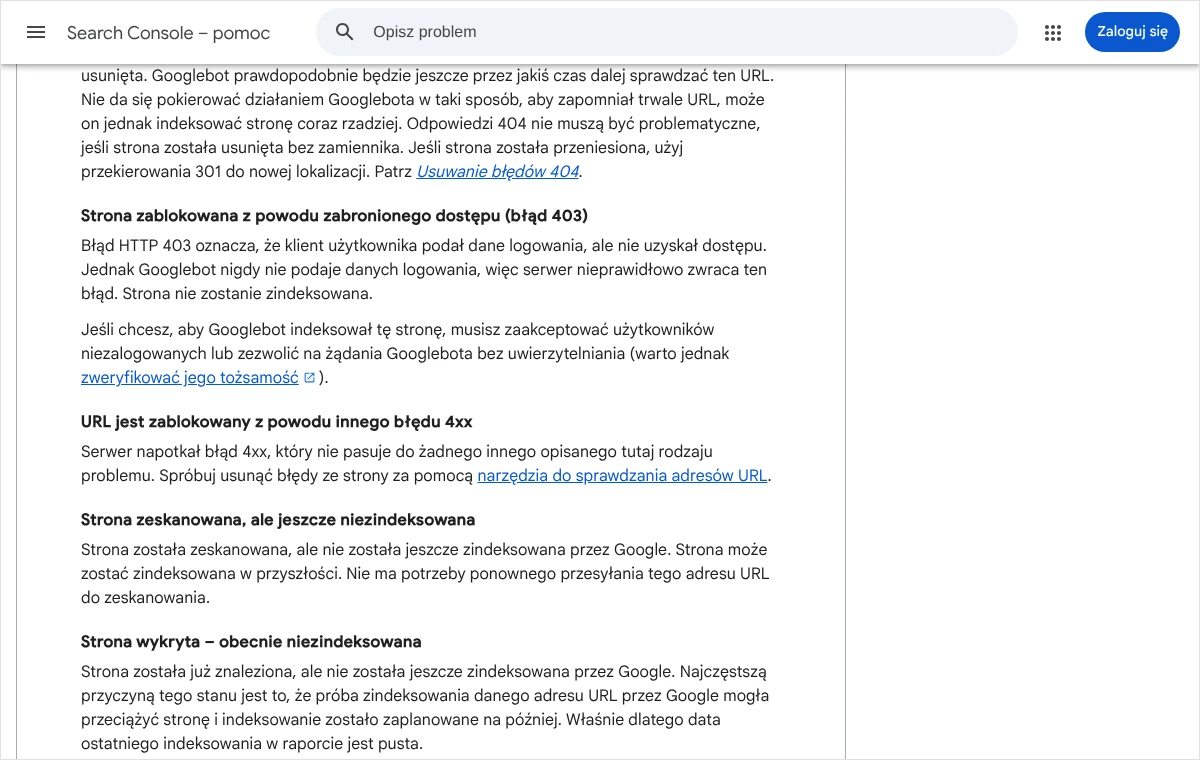The height and width of the screenshot is (760, 1200).
Task: Open the hamburger main menu
Action: point(36,32)
